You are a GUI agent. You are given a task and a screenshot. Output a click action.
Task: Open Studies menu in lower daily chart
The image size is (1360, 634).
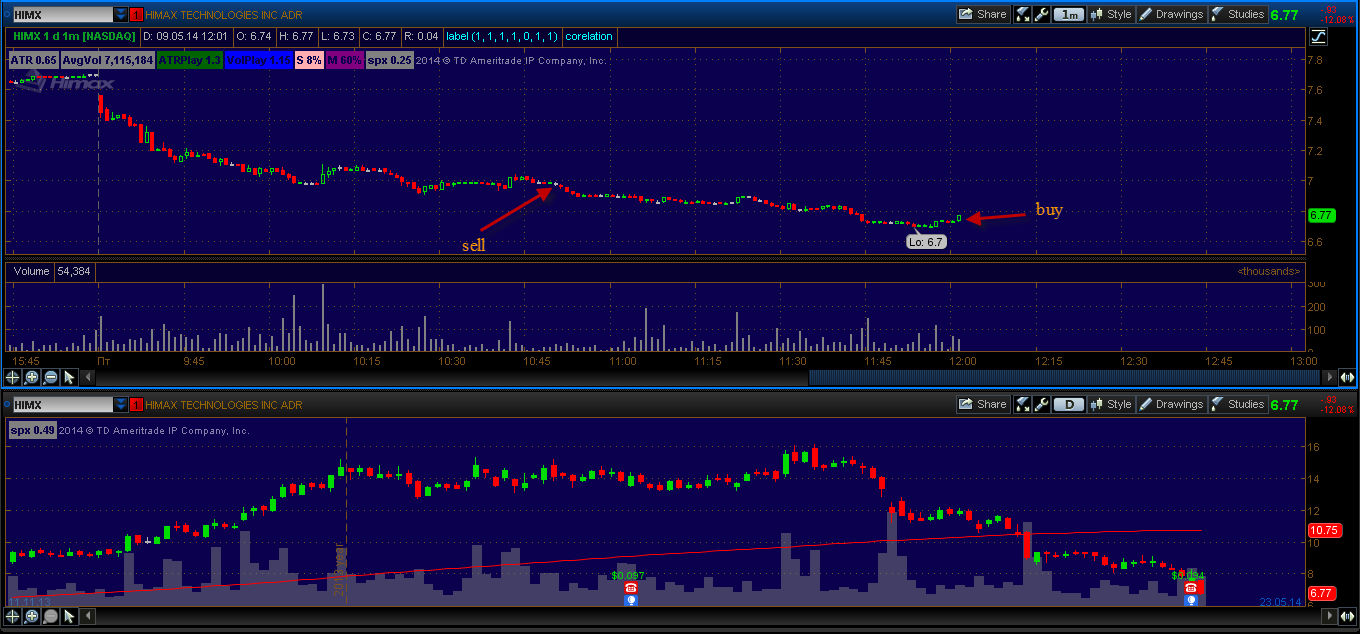[1238, 404]
